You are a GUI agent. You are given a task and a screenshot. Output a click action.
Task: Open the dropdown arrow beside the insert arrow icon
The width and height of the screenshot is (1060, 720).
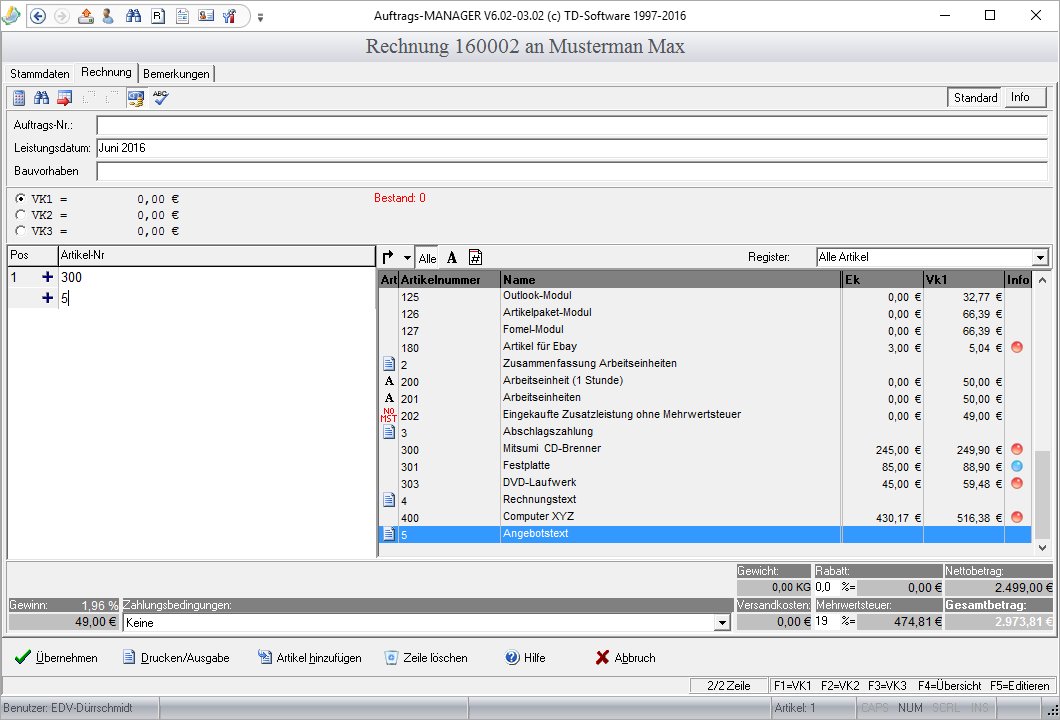407,258
